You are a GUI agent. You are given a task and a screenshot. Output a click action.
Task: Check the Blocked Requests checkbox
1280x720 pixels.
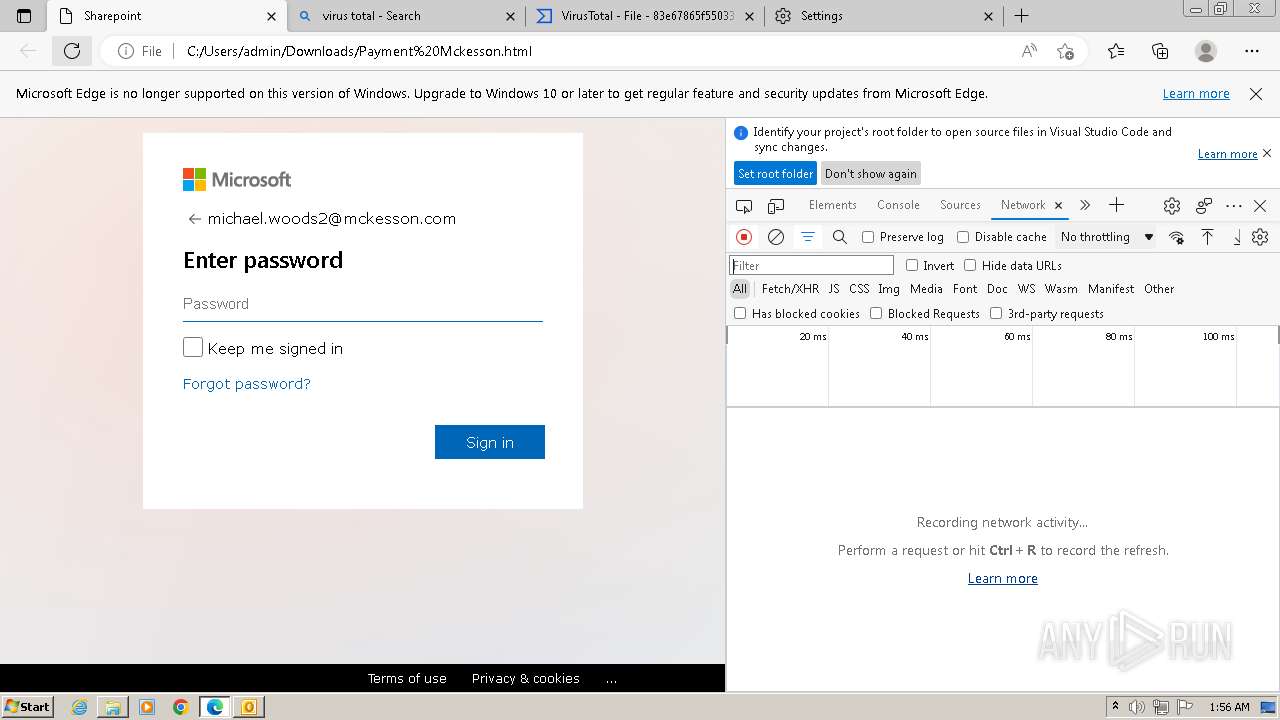point(876,313)
